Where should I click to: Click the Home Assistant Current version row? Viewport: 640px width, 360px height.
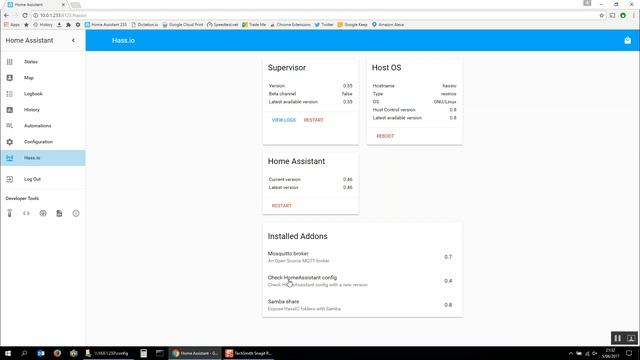click(310, 179)
